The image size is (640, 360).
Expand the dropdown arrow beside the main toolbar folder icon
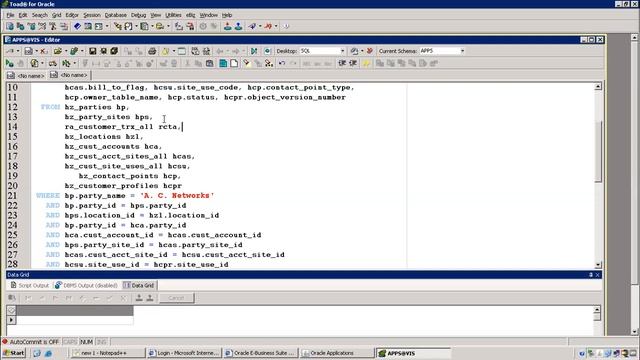(168, 27)
